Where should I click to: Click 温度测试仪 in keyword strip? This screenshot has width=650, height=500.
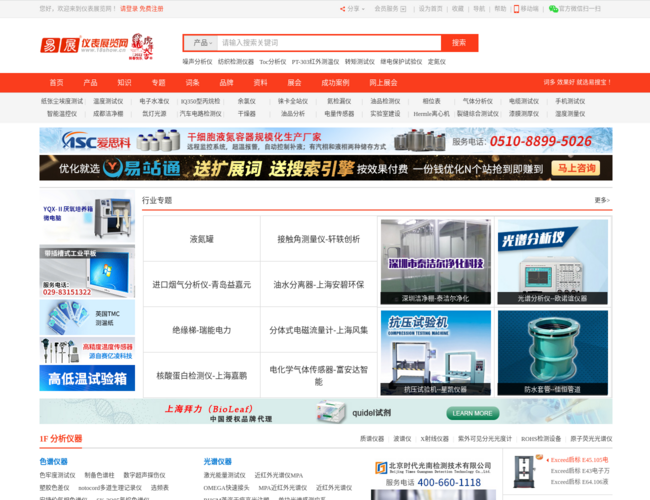[x=108, y=101]
